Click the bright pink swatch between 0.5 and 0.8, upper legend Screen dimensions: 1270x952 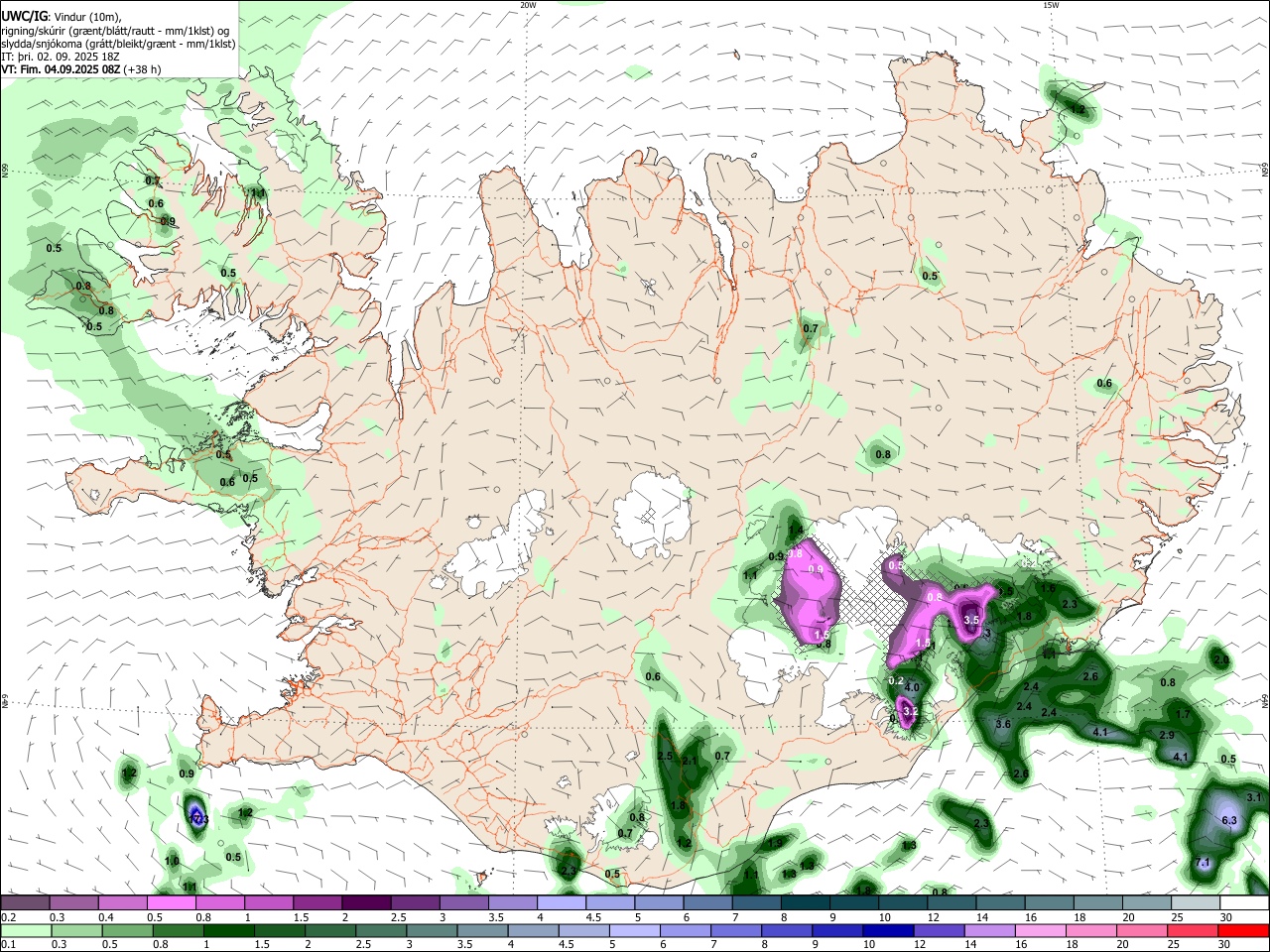tap(171, 903)
